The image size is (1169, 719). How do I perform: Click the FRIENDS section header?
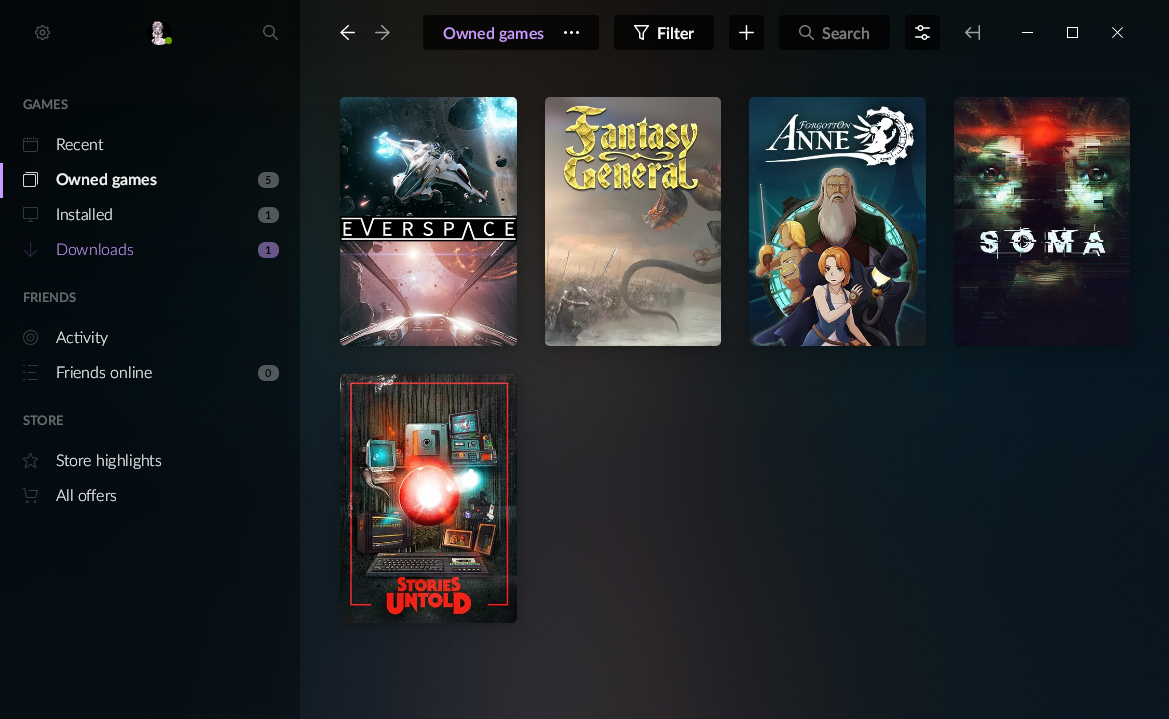coord(49,298)
